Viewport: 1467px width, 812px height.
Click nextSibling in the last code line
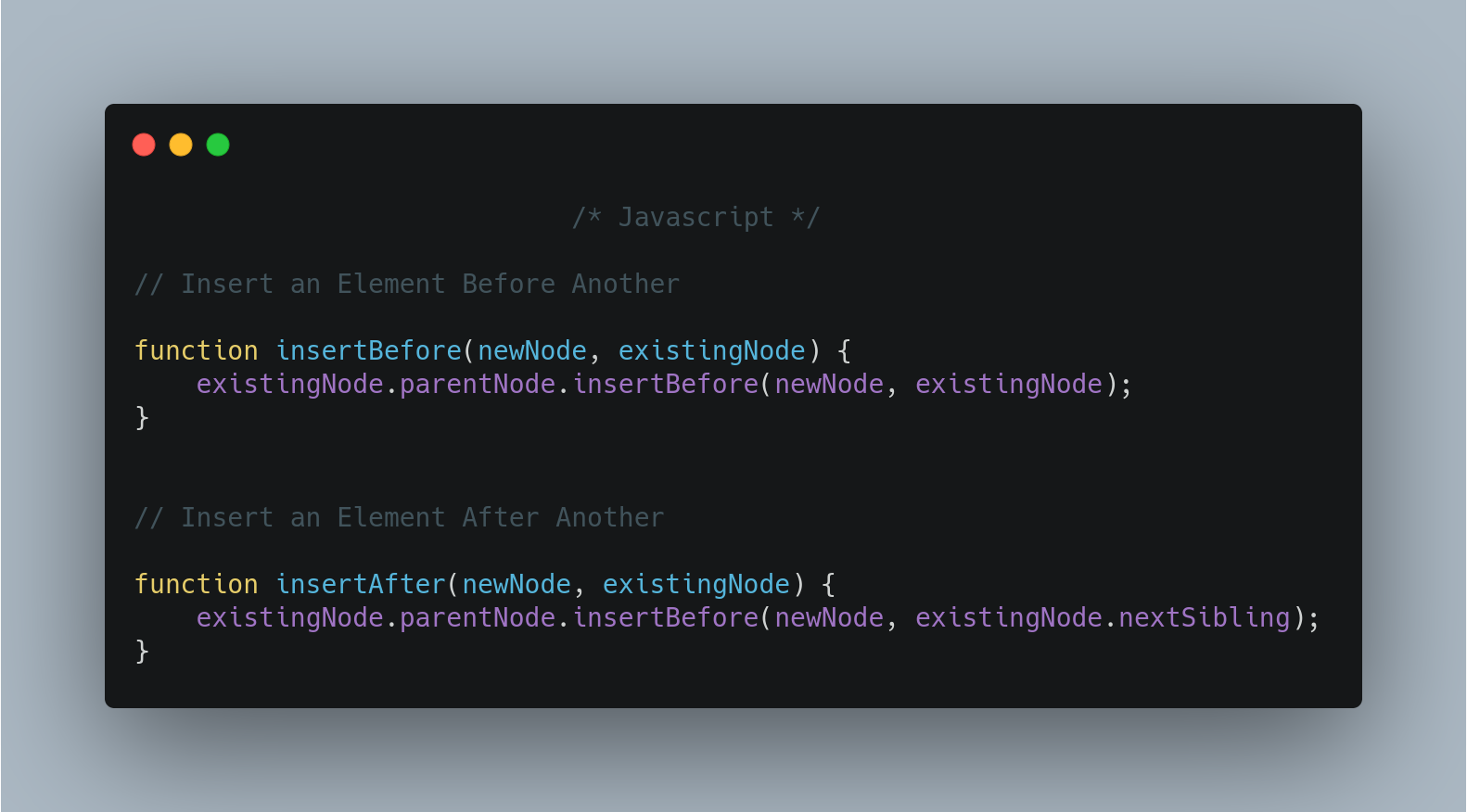pyautogui.click(x=1205, y=617)
